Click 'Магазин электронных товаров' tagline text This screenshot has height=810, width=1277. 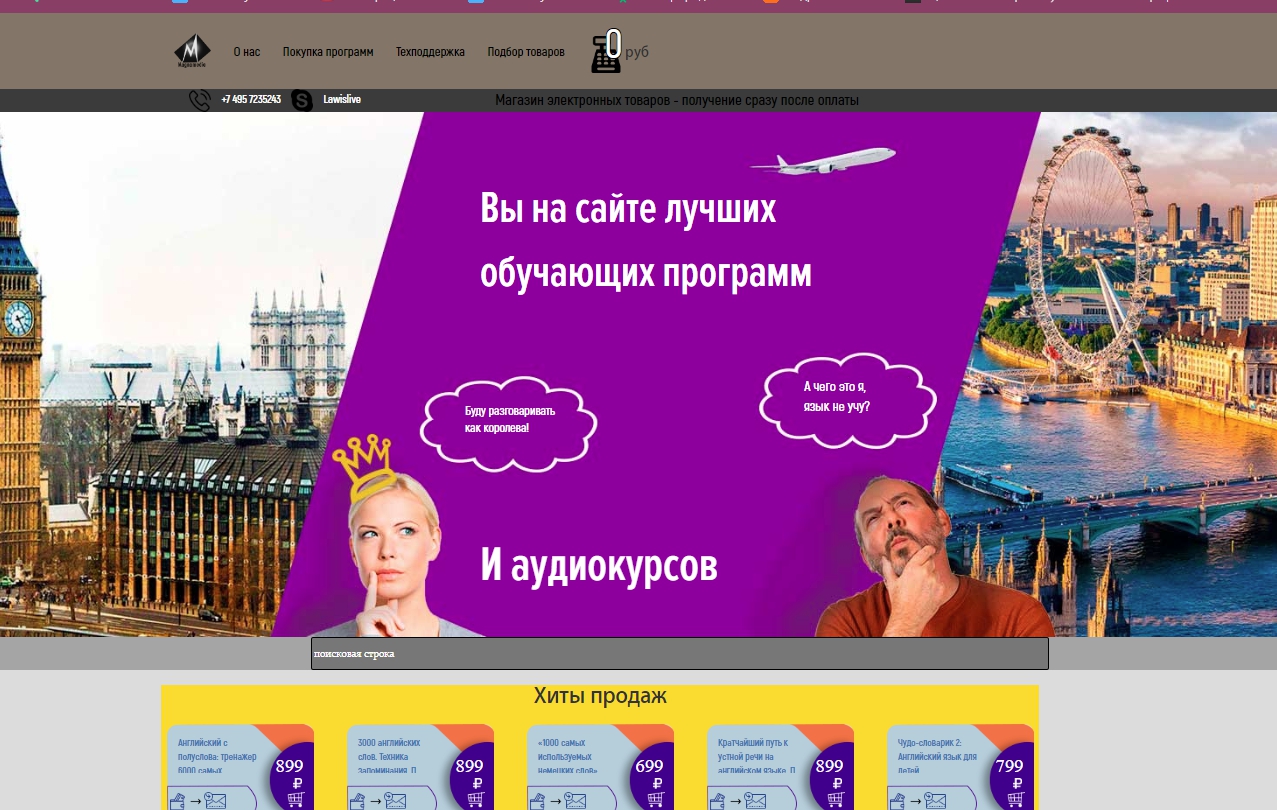(677, 100)
